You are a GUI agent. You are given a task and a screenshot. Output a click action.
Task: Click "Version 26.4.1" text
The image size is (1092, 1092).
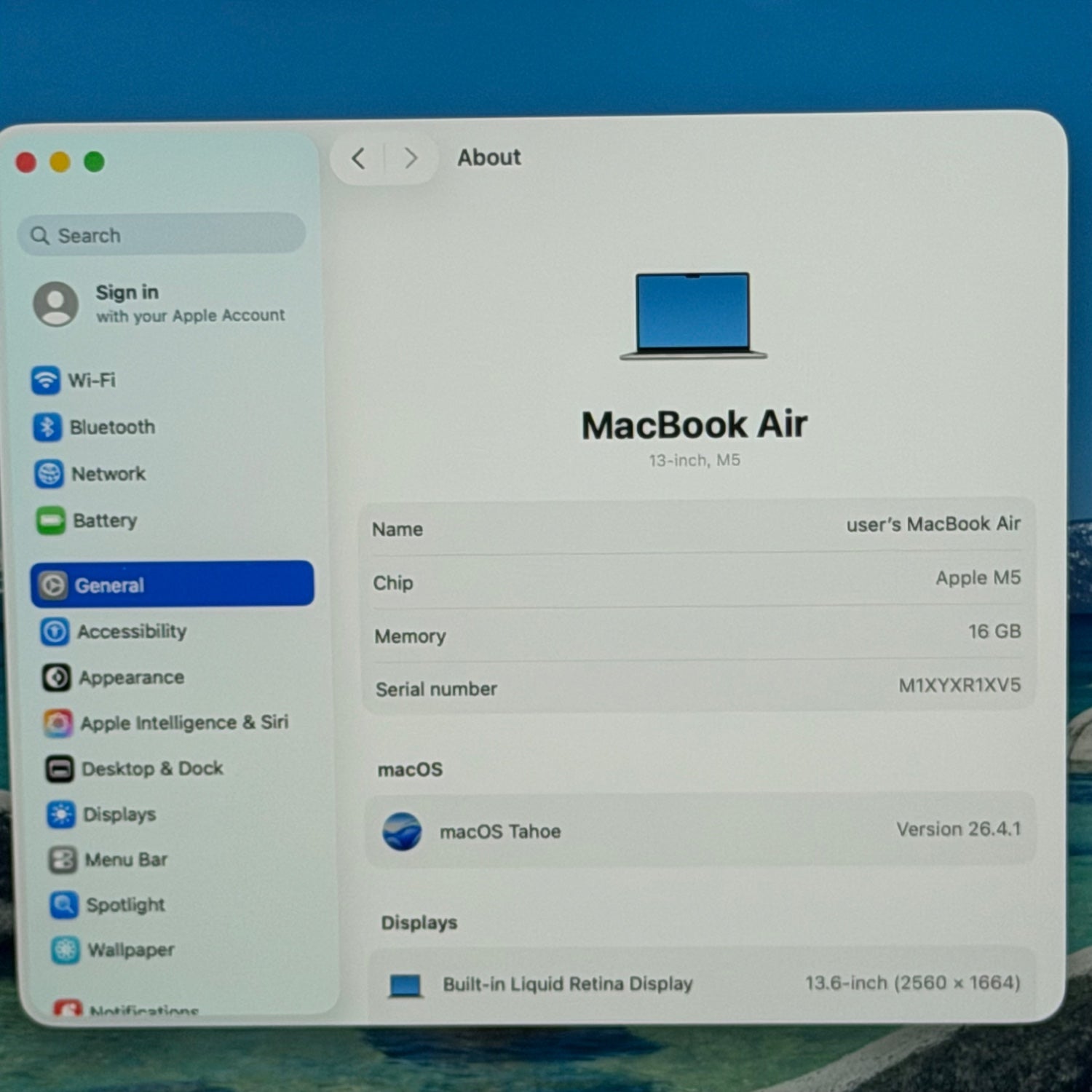click(959, 829)
